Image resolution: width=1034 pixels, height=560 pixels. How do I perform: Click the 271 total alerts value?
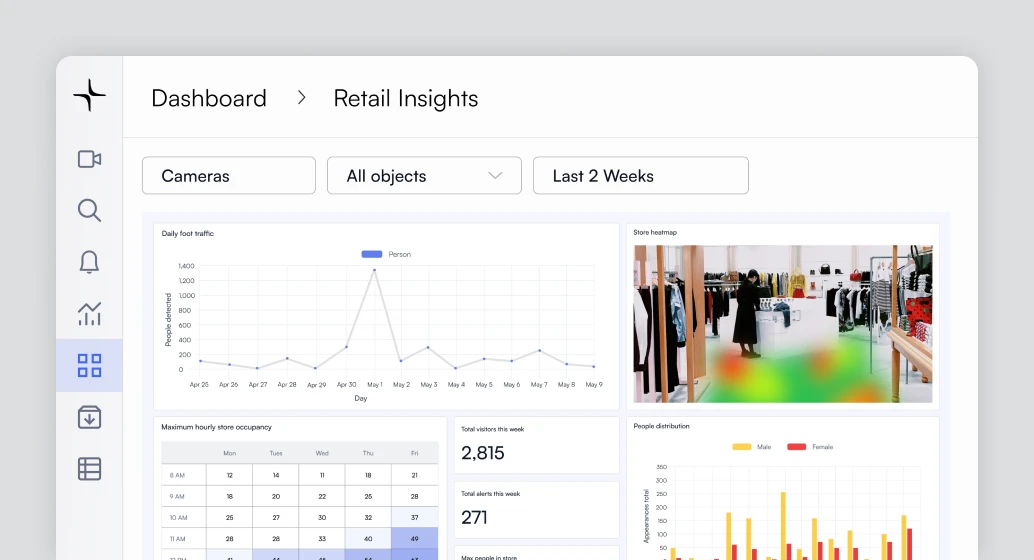(474, 517)
